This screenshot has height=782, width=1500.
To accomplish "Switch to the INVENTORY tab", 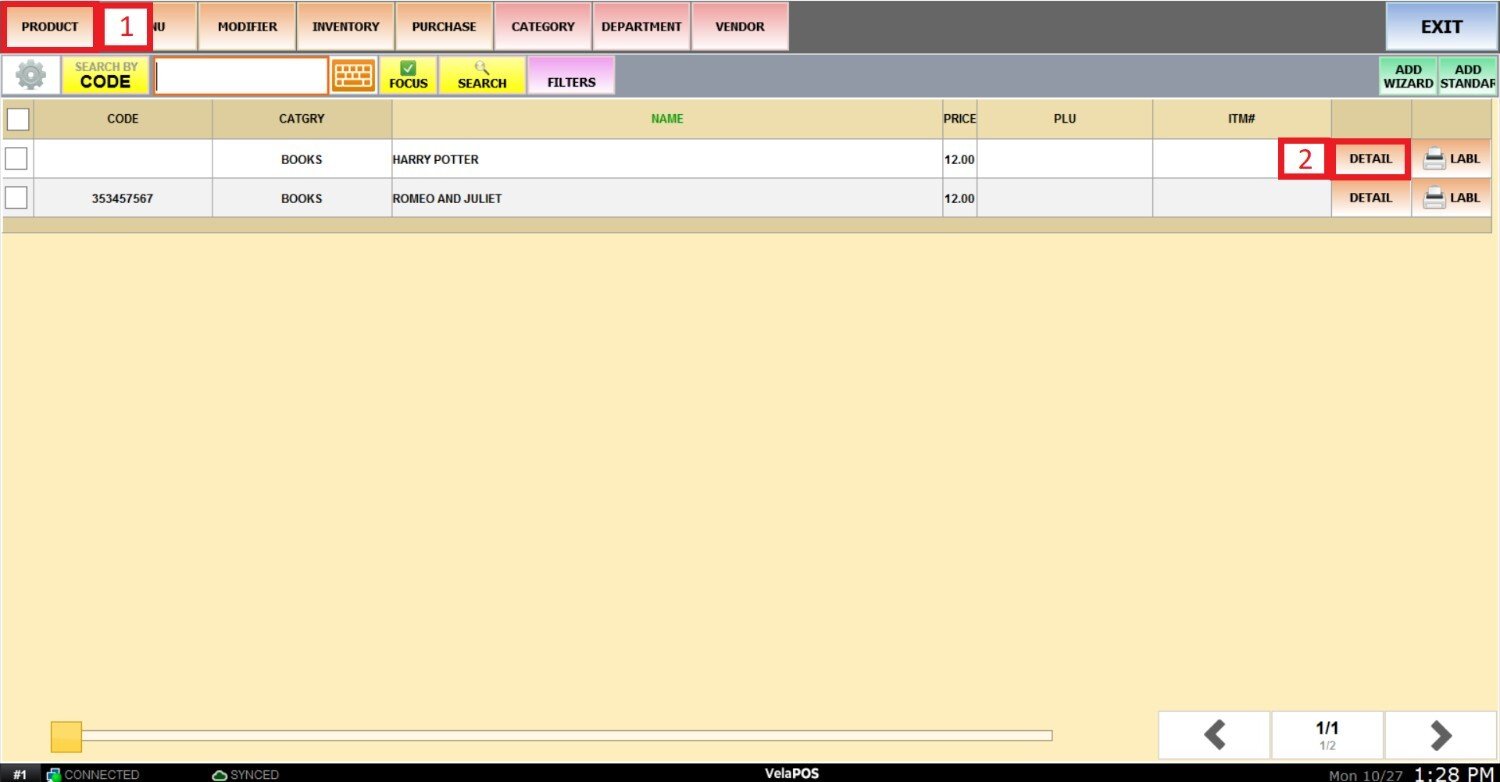I will pos(345,27).
